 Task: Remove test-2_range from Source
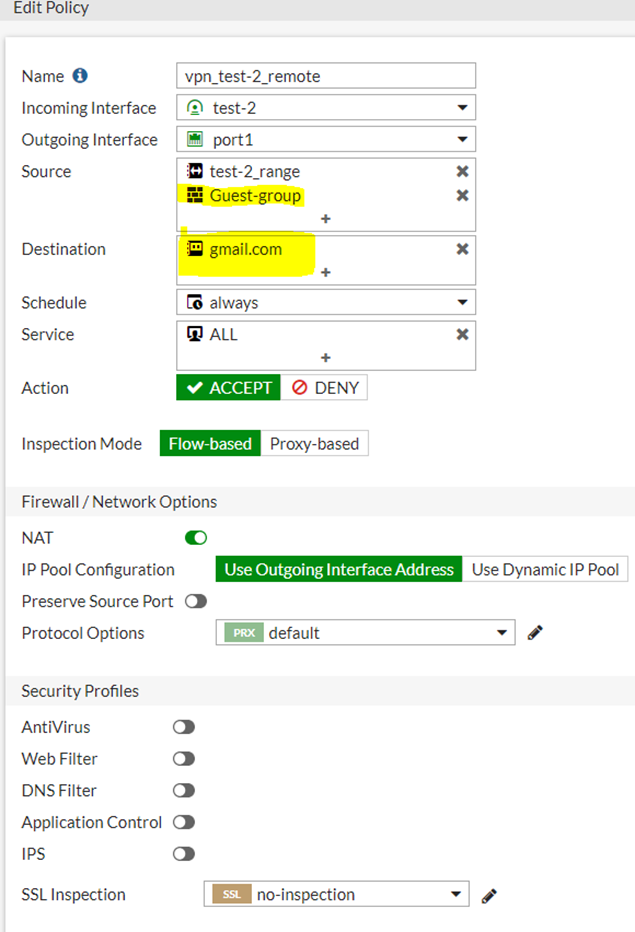click(462, 172)
